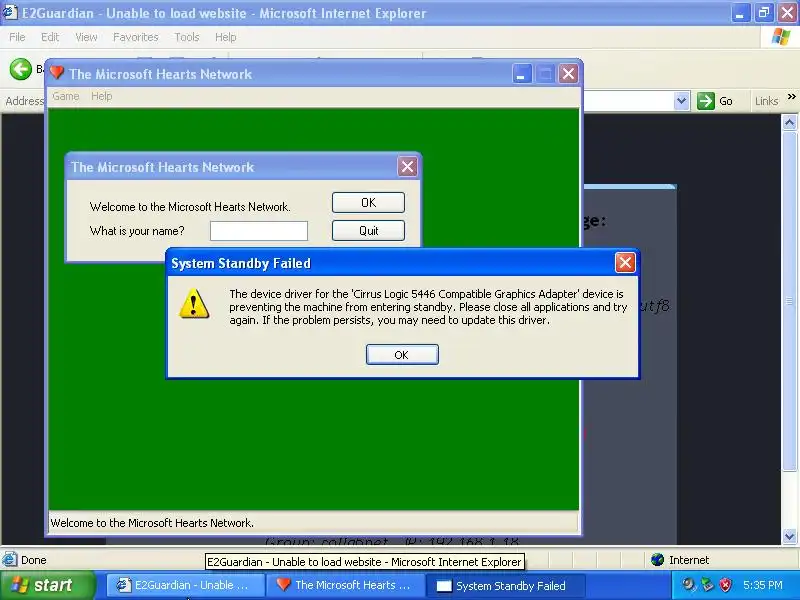Click the Internet zone globe icon
Screen dimensions: 800x600
pos(658,560)
